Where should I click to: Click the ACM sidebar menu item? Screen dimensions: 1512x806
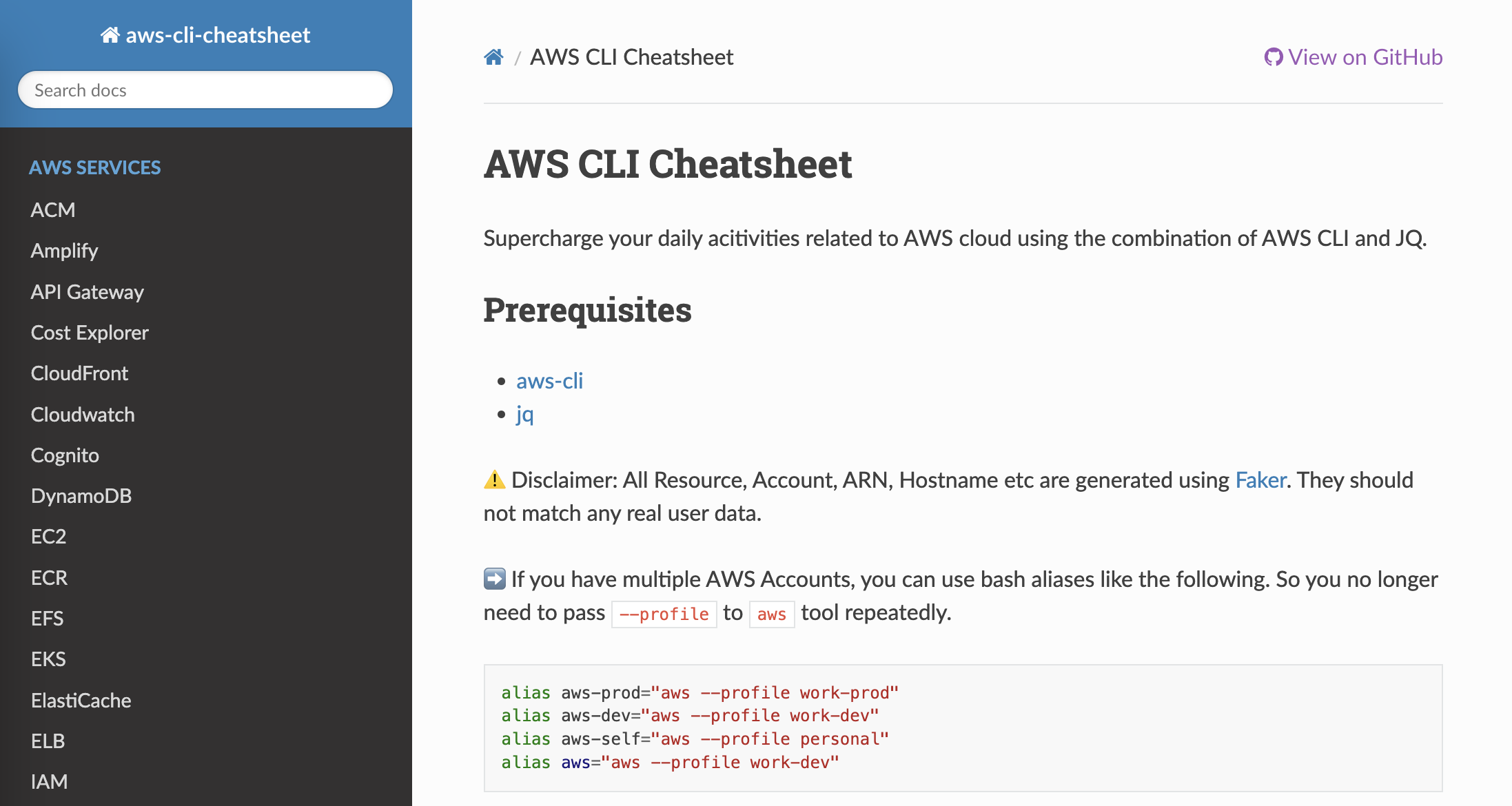tap(53, 209)
